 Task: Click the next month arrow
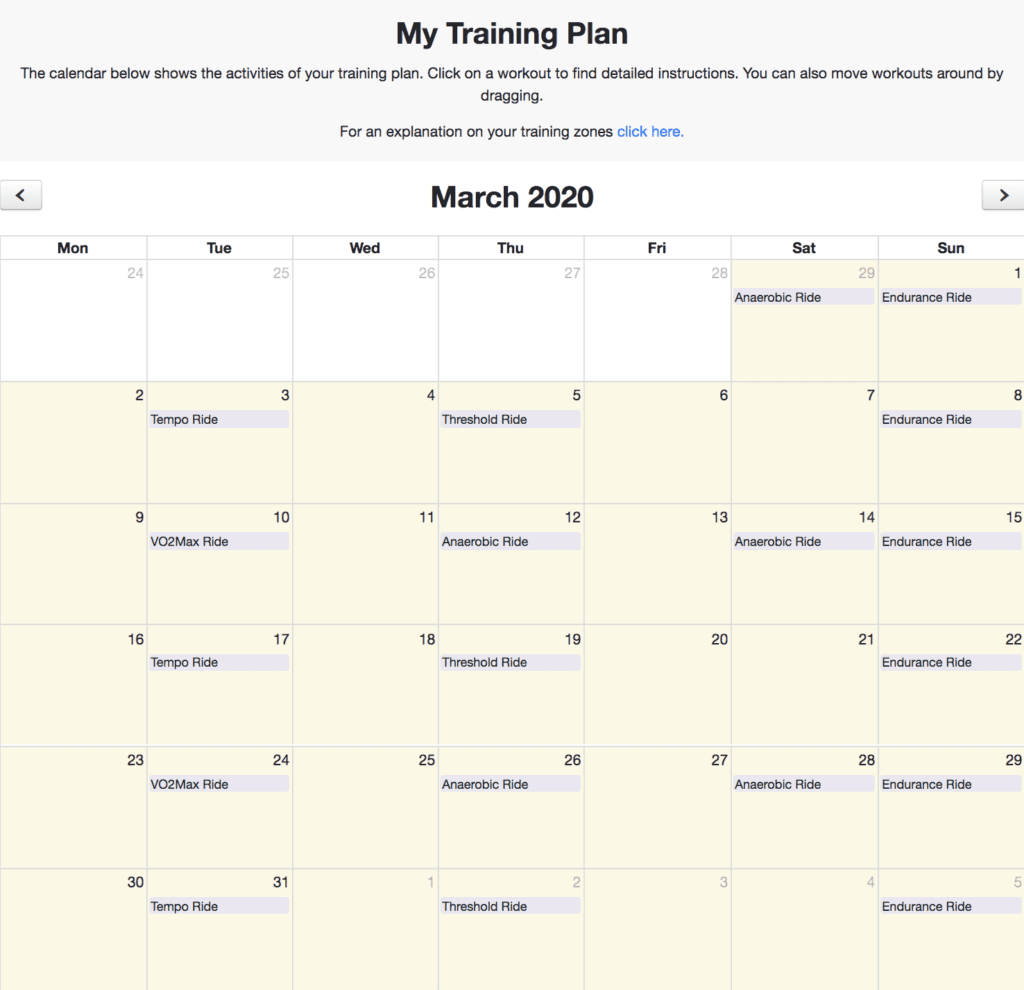coord(1003,195)
